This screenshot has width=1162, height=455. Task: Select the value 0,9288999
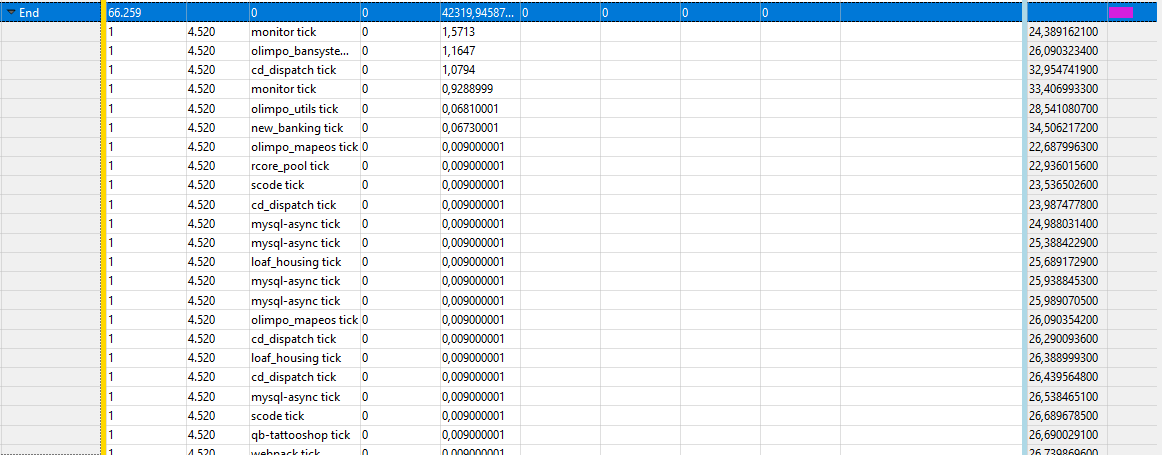point(468,89)
